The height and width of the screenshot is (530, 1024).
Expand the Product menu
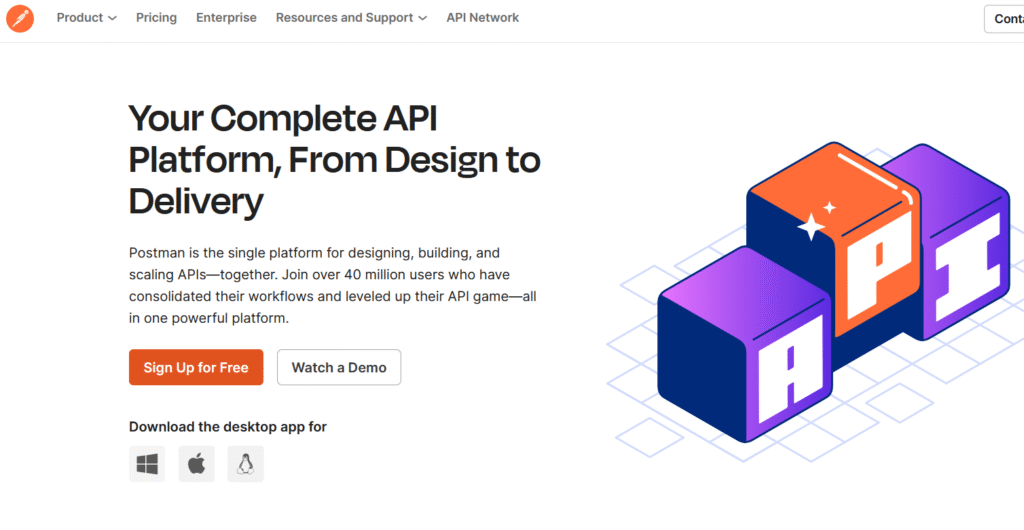tap(86, 18)
